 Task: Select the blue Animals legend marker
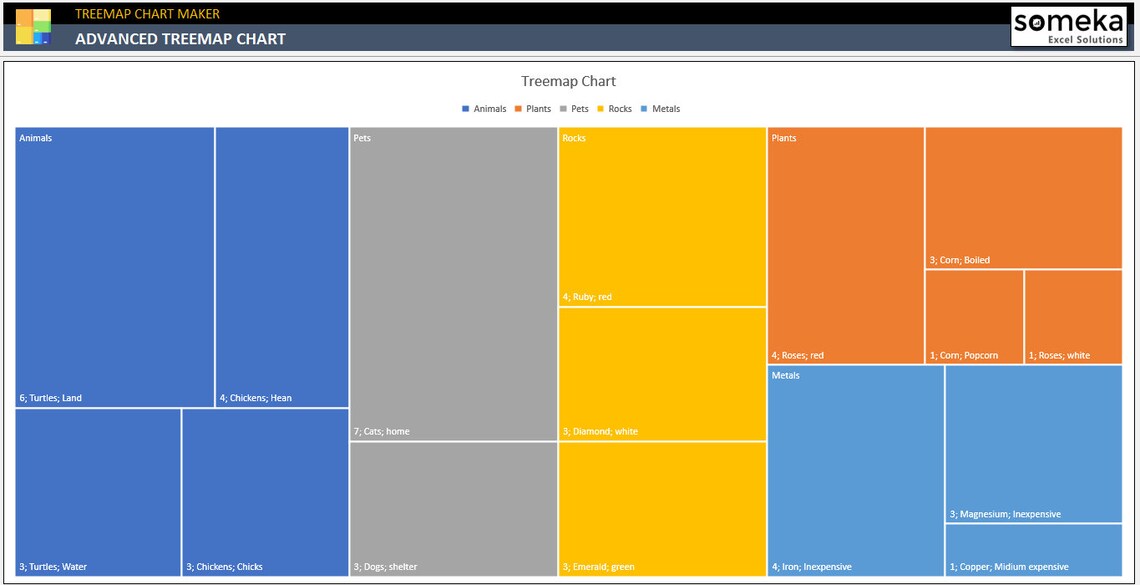point(464,108)
